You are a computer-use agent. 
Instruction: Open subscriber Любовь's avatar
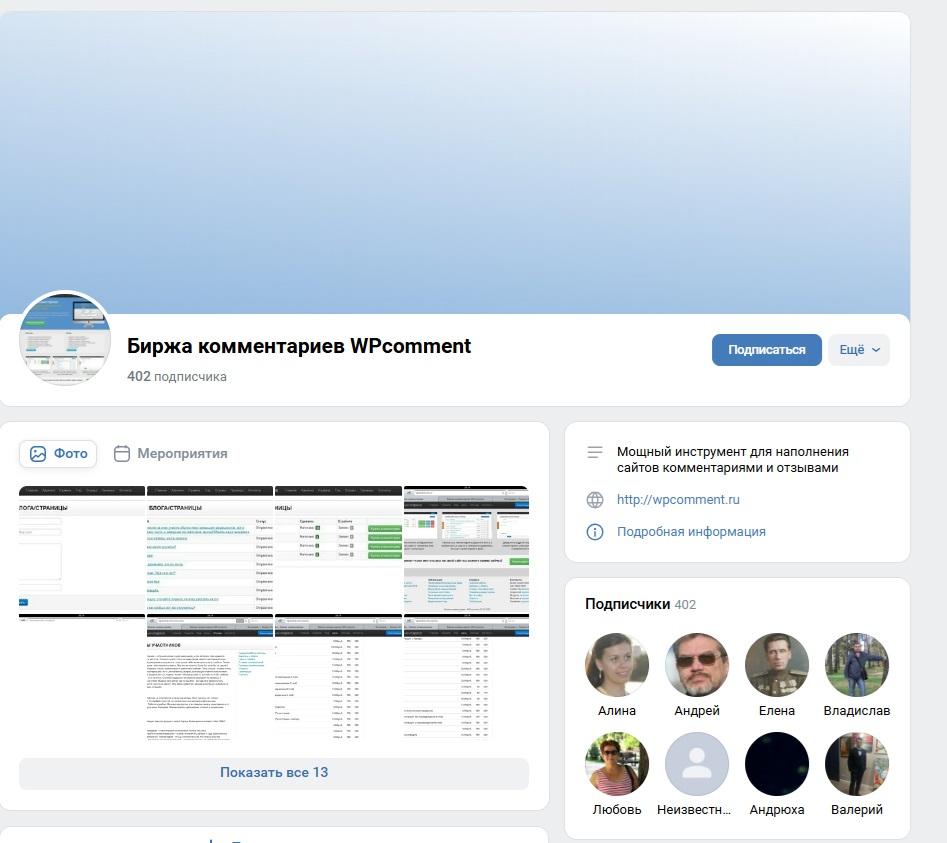[617, 763]
